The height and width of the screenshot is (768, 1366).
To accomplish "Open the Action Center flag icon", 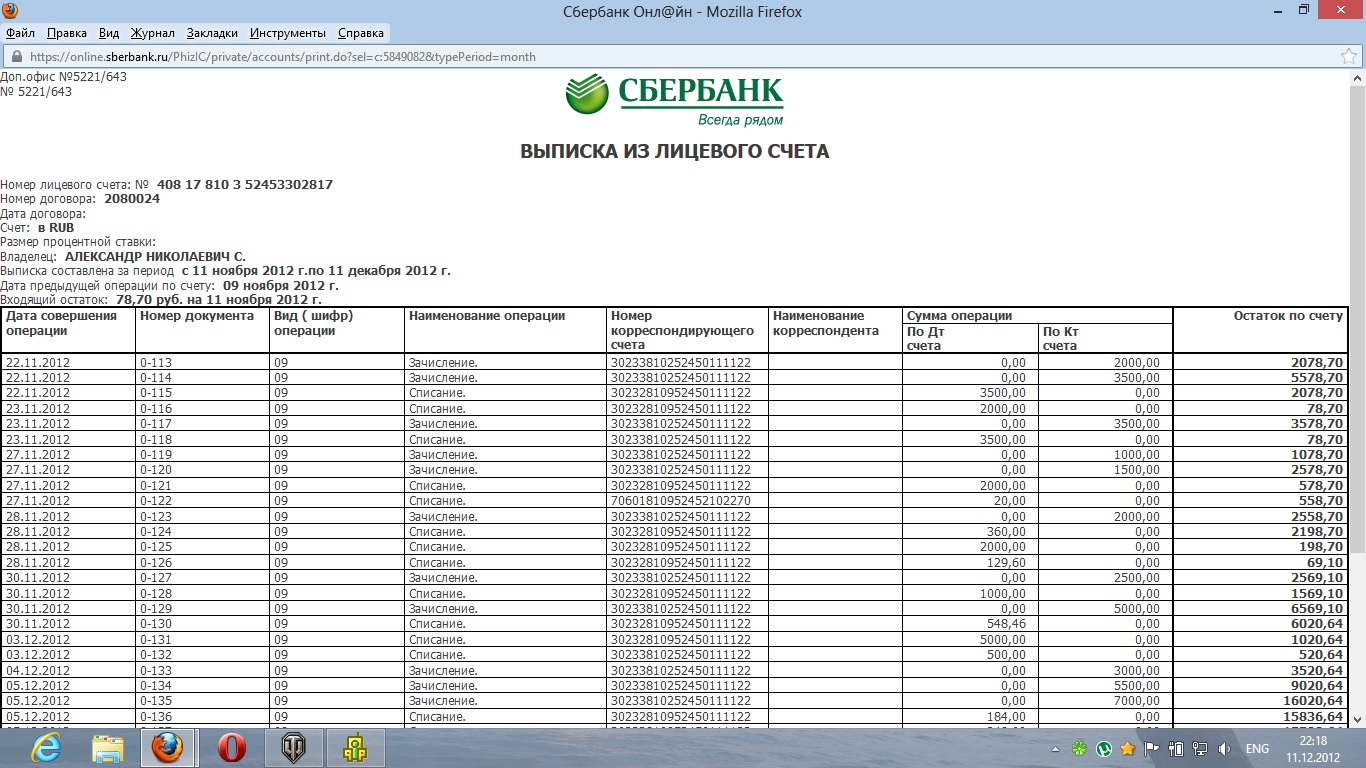I will 1152,749.
